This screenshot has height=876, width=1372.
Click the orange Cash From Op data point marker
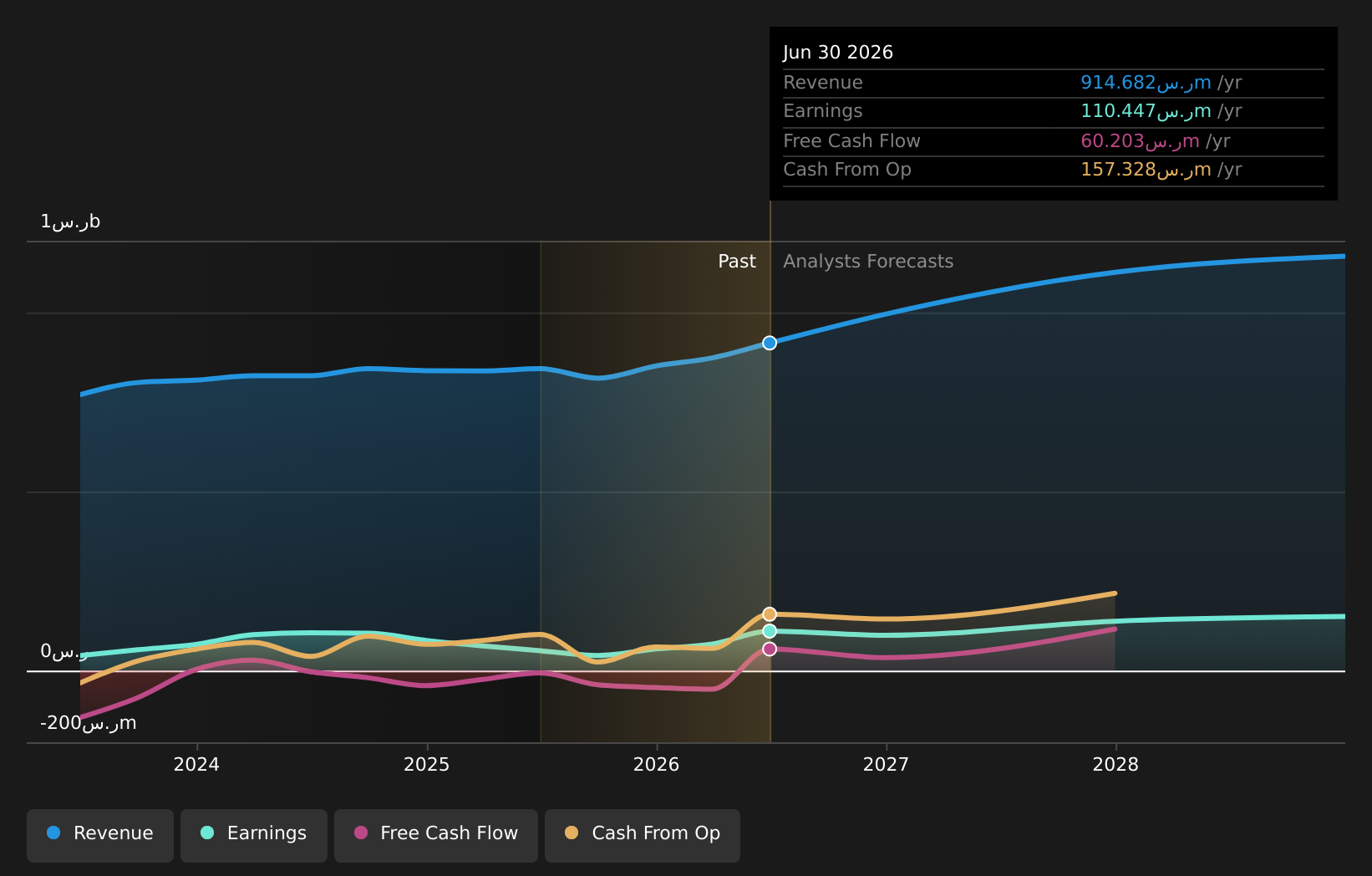tap(770, 614)
